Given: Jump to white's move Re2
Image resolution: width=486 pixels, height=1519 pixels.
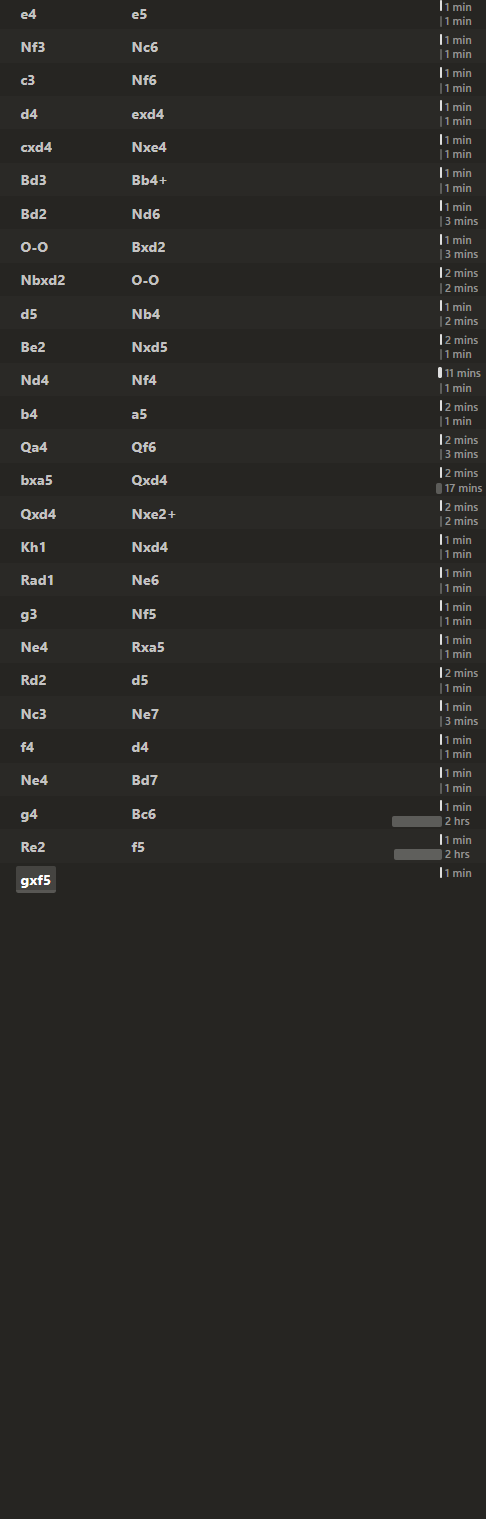Looking at the screenshot, I should click(32, 847).
